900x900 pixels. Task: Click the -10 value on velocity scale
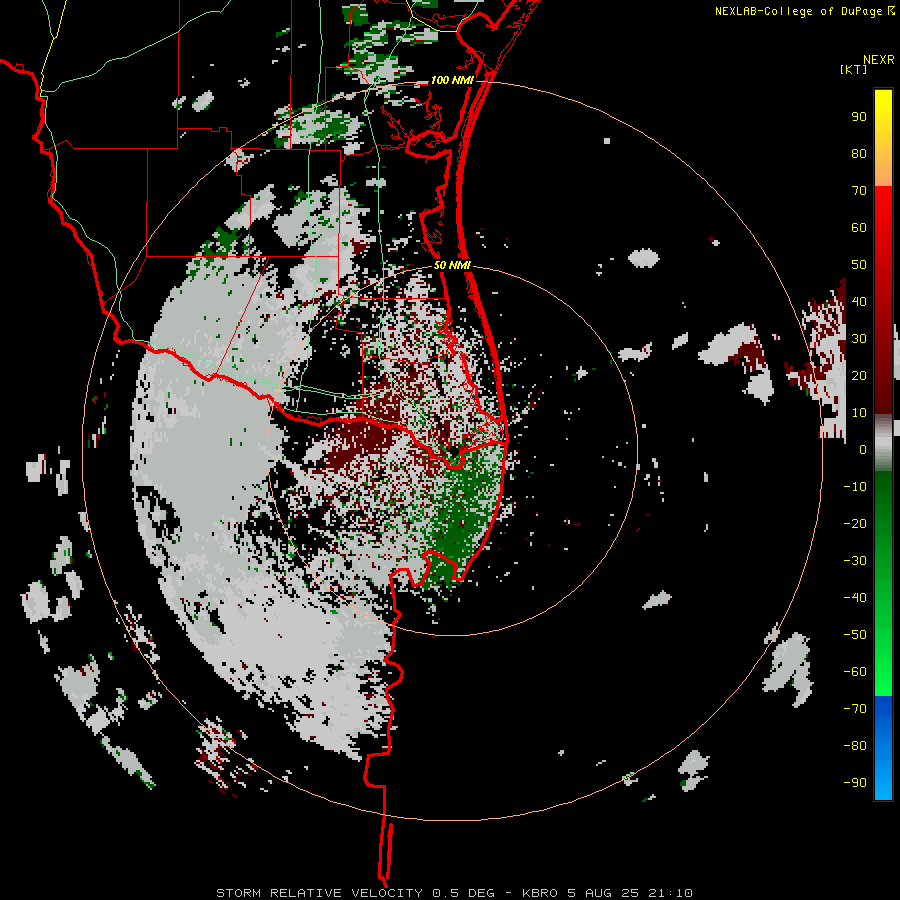pos(855,487)
